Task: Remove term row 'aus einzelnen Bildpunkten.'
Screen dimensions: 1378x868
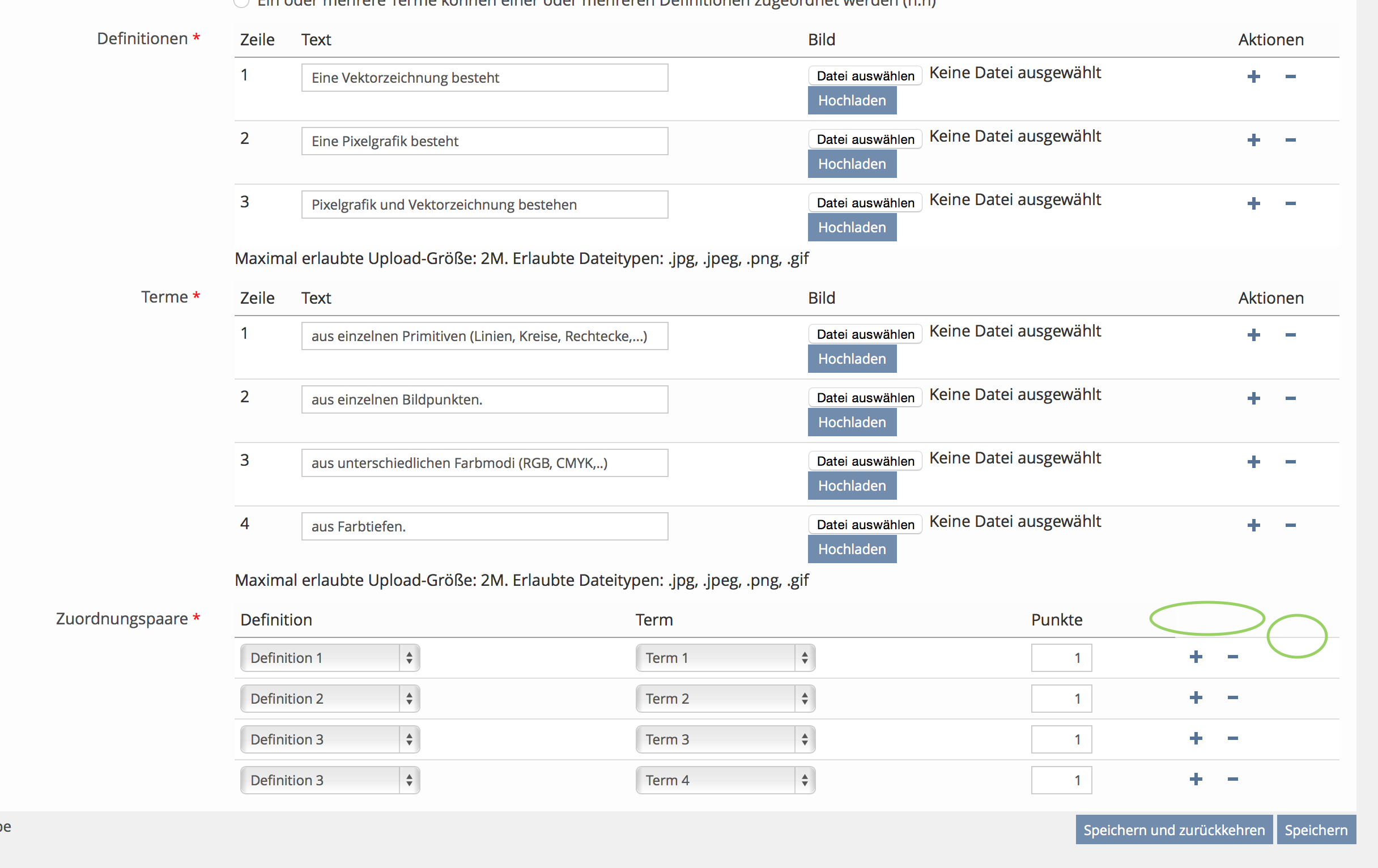Action: pyautogui.click(x=1290, y=398)
